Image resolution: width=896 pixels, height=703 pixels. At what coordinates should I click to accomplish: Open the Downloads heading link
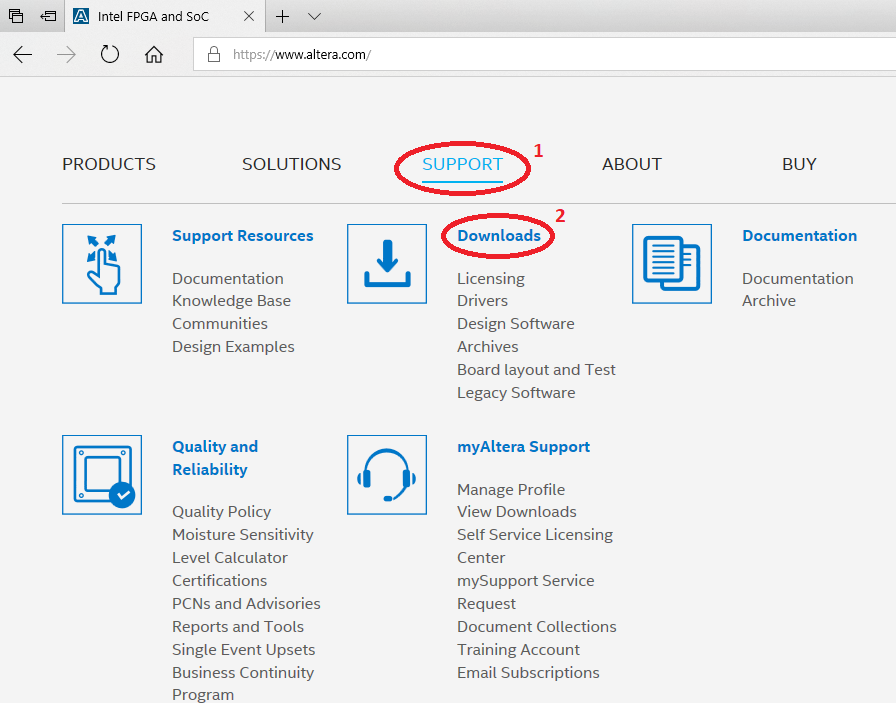[x=499, y=235]
